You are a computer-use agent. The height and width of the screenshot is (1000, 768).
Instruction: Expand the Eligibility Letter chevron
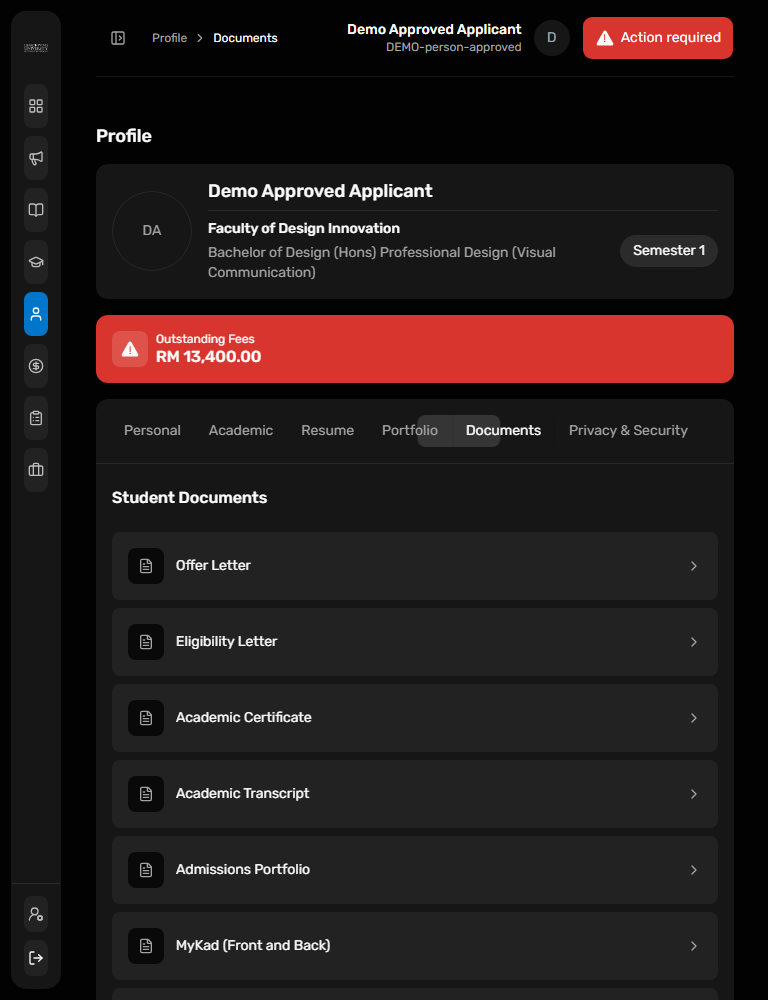click(693, 642)
